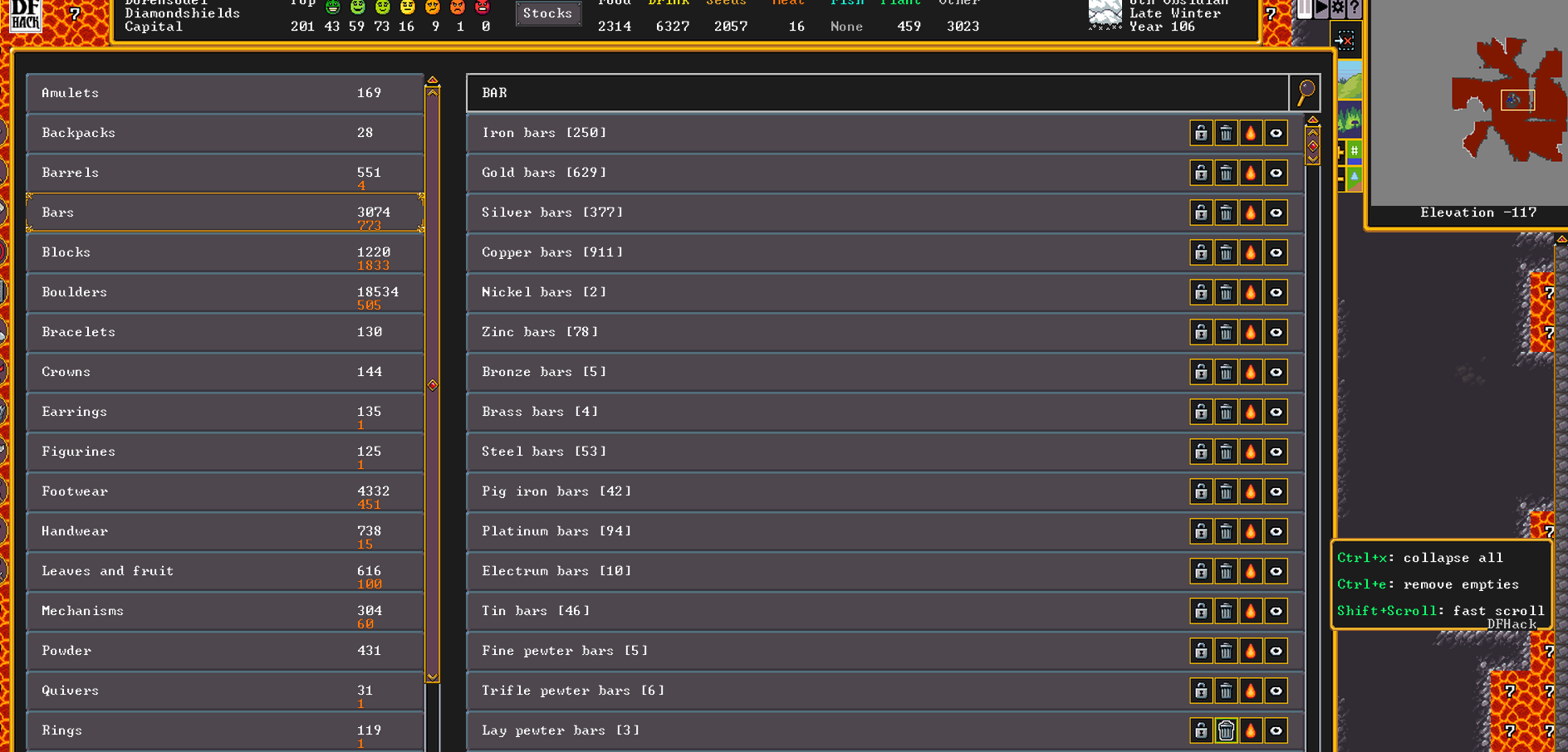The width and height of the screenshot is (1568, 752).
Task: Click the magnifying glass search icon
Action: (1306, 92)
